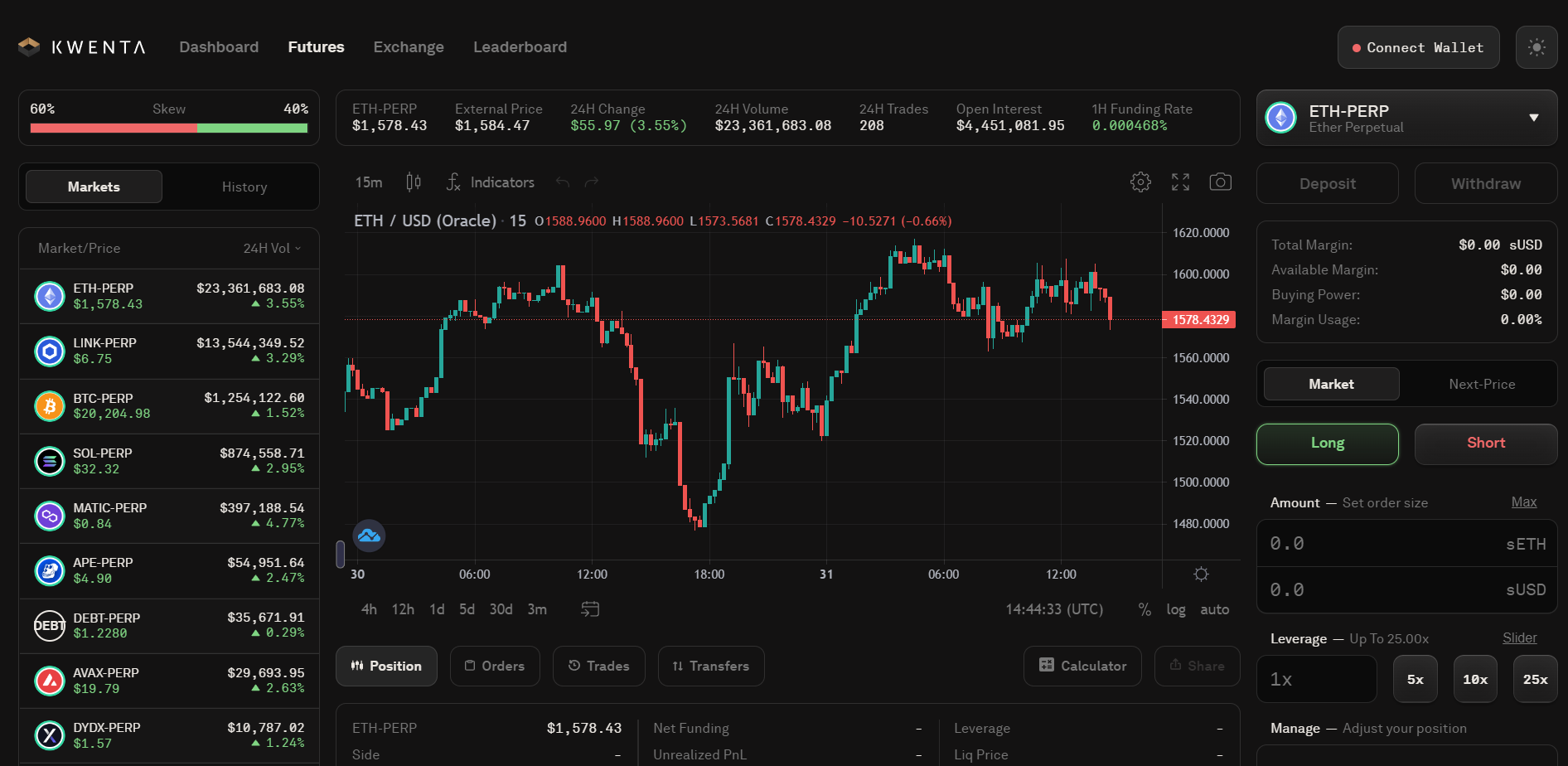Viewport: 1568px width, 766px height.
Task: Click the Ethereum icon in market selector
Action: (x=1281, y=118)
